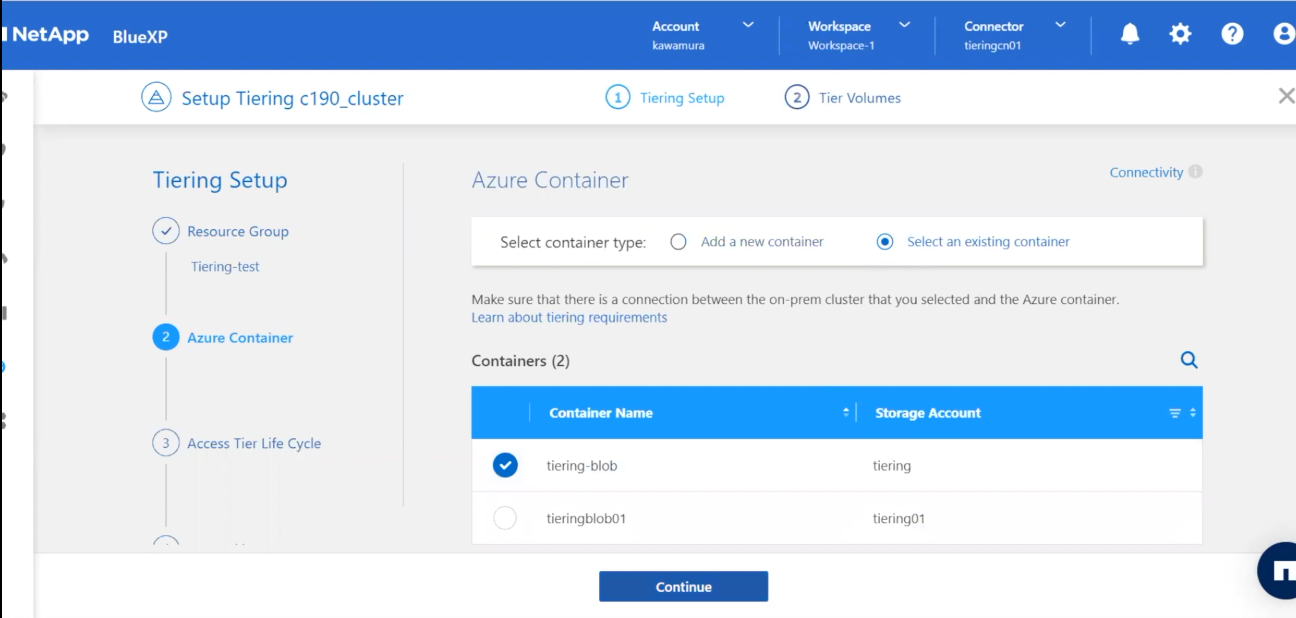1296x618 pixels.
Task: Click the Connectivity link
Action: (x=1146, y=172)
